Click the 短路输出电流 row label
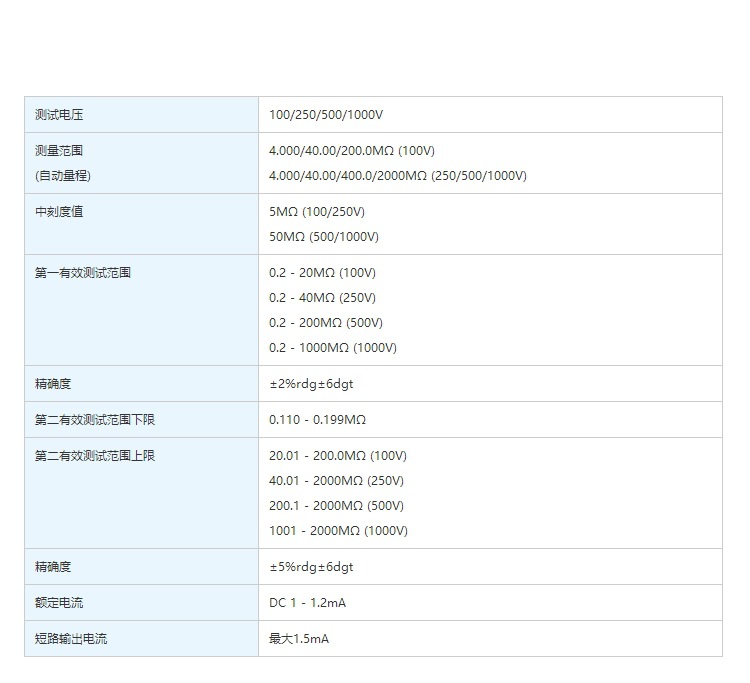 [x=71, y=639]
